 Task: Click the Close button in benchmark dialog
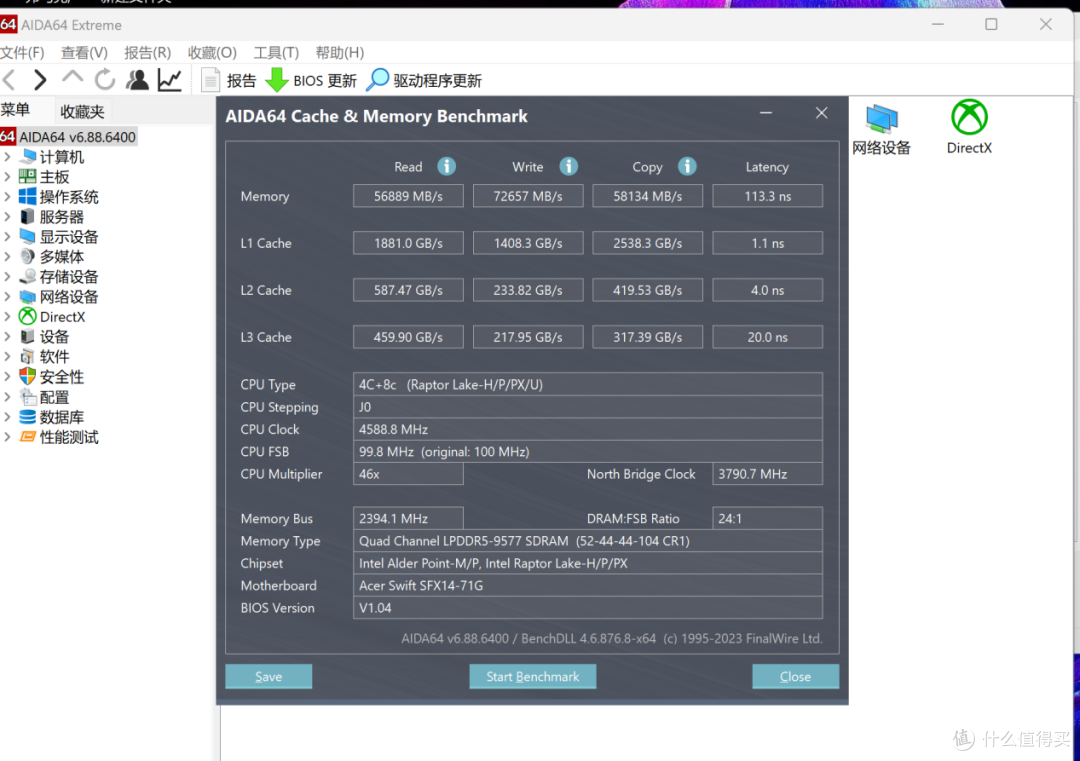pos(796,676)
